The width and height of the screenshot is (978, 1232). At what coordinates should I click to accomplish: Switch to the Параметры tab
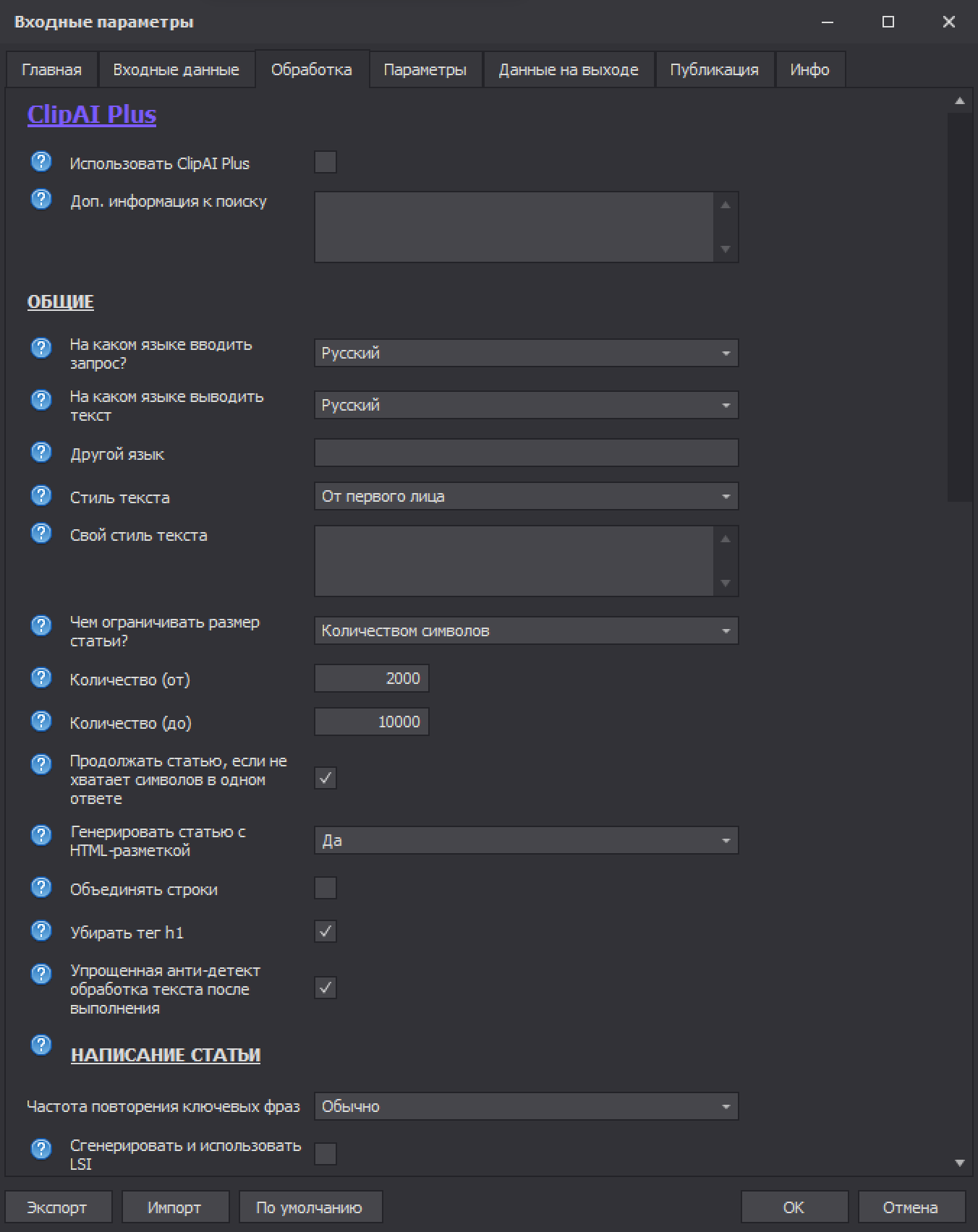point(425,70)
